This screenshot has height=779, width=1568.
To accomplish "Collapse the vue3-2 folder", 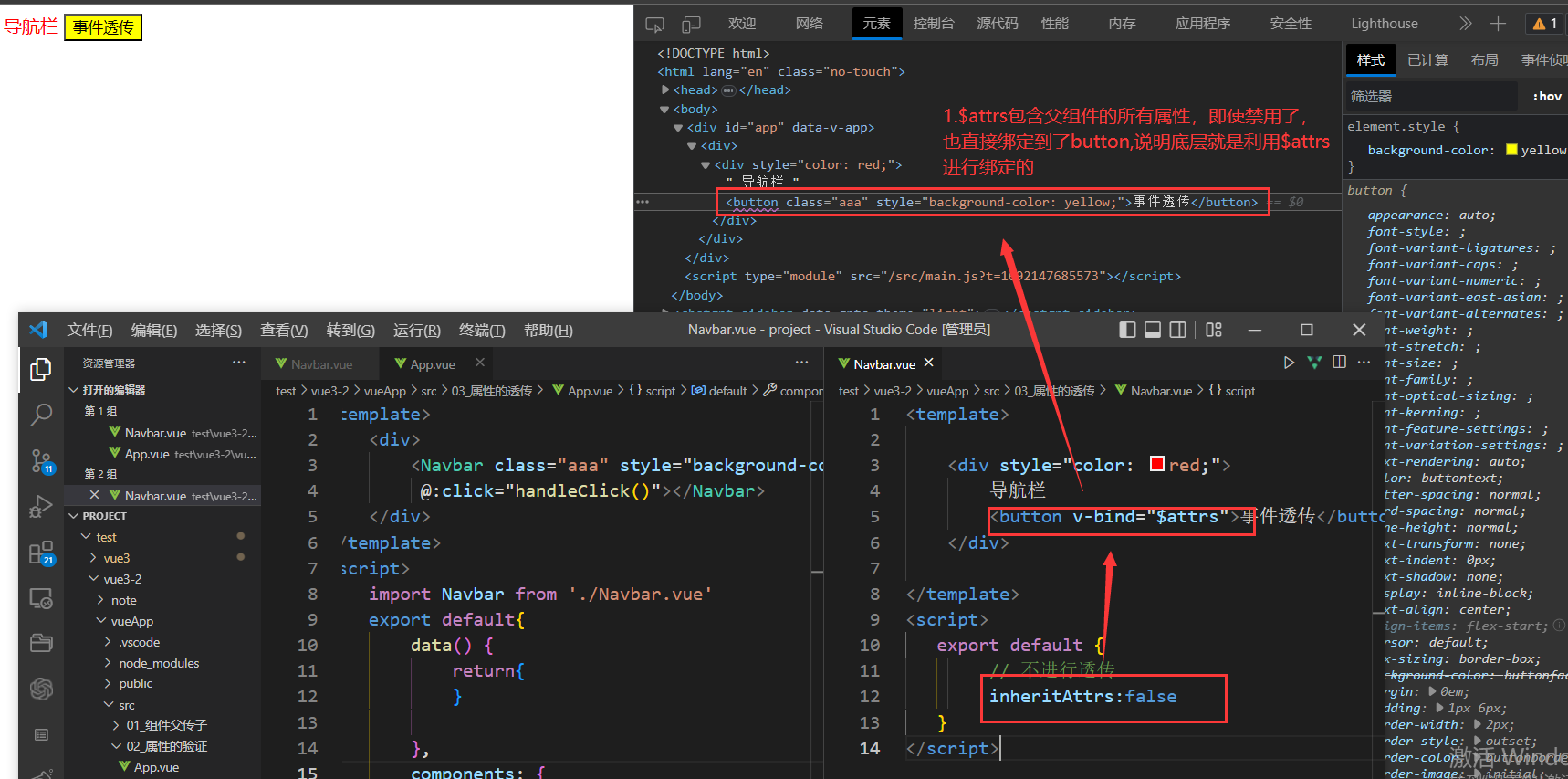I will [93, 579].
